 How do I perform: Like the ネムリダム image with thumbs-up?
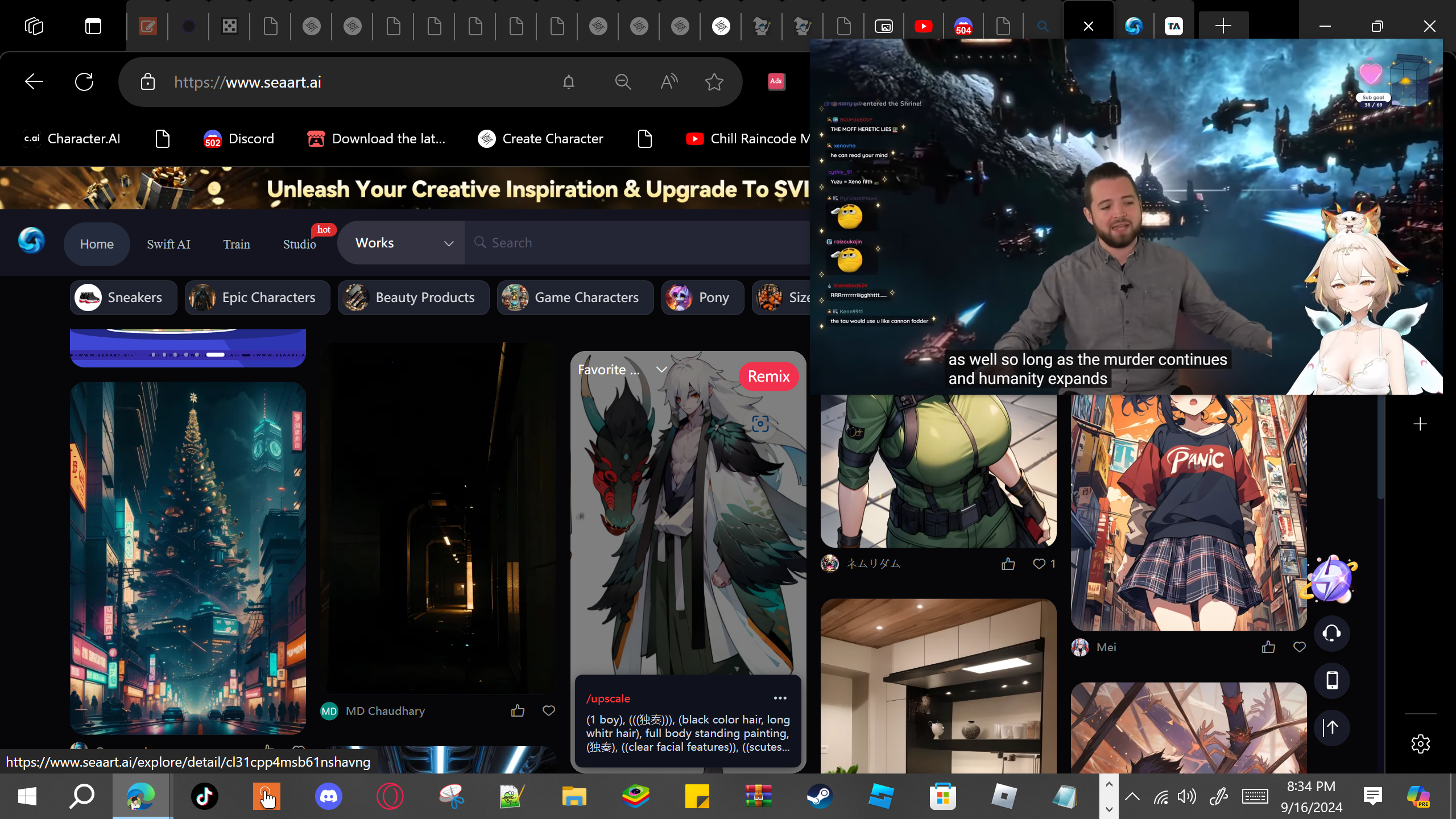(1008, 564)
